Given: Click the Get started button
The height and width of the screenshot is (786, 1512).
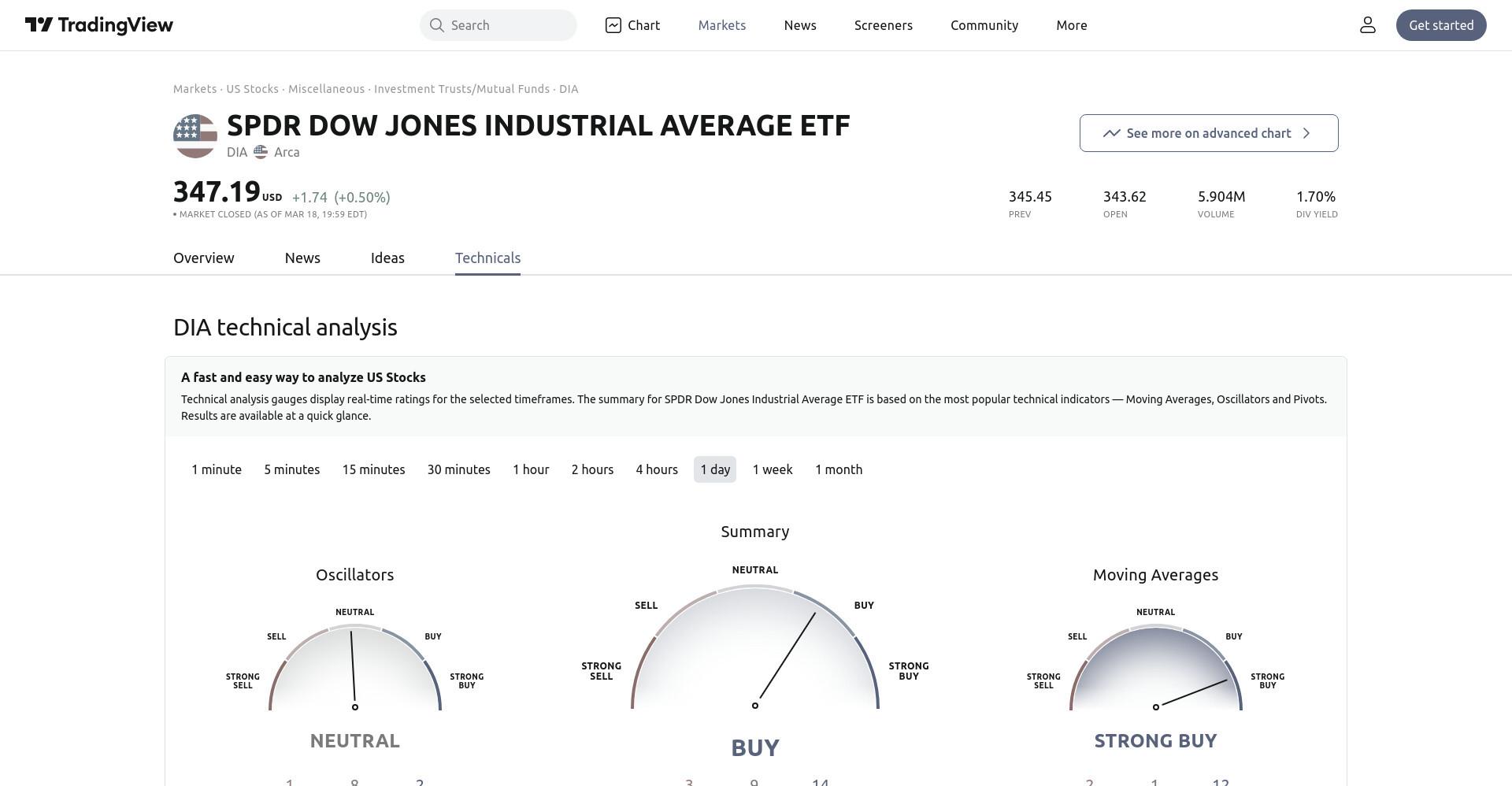Looking at the screenshot, I should (1441, 25).
